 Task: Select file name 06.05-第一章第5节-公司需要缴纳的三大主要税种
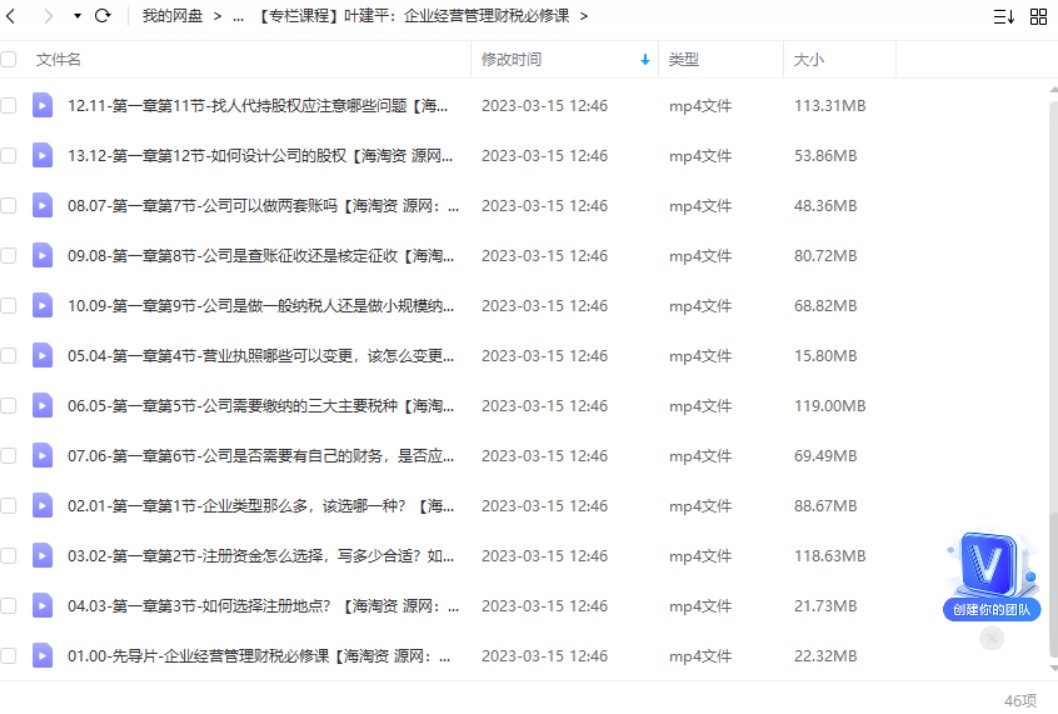[x=260, y=406]
